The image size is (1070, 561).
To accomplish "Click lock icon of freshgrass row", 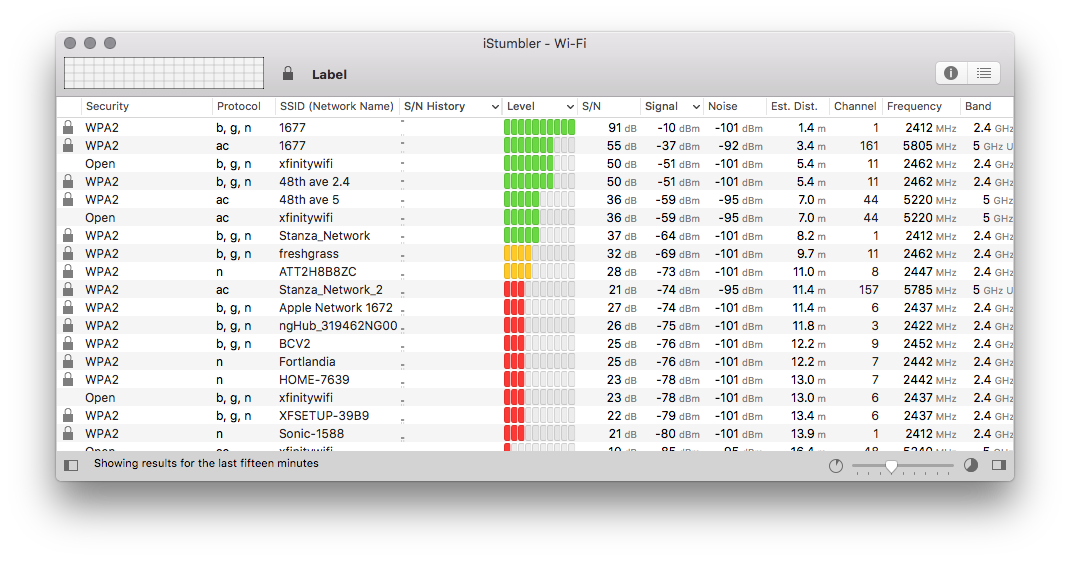I will pos(68,253).
